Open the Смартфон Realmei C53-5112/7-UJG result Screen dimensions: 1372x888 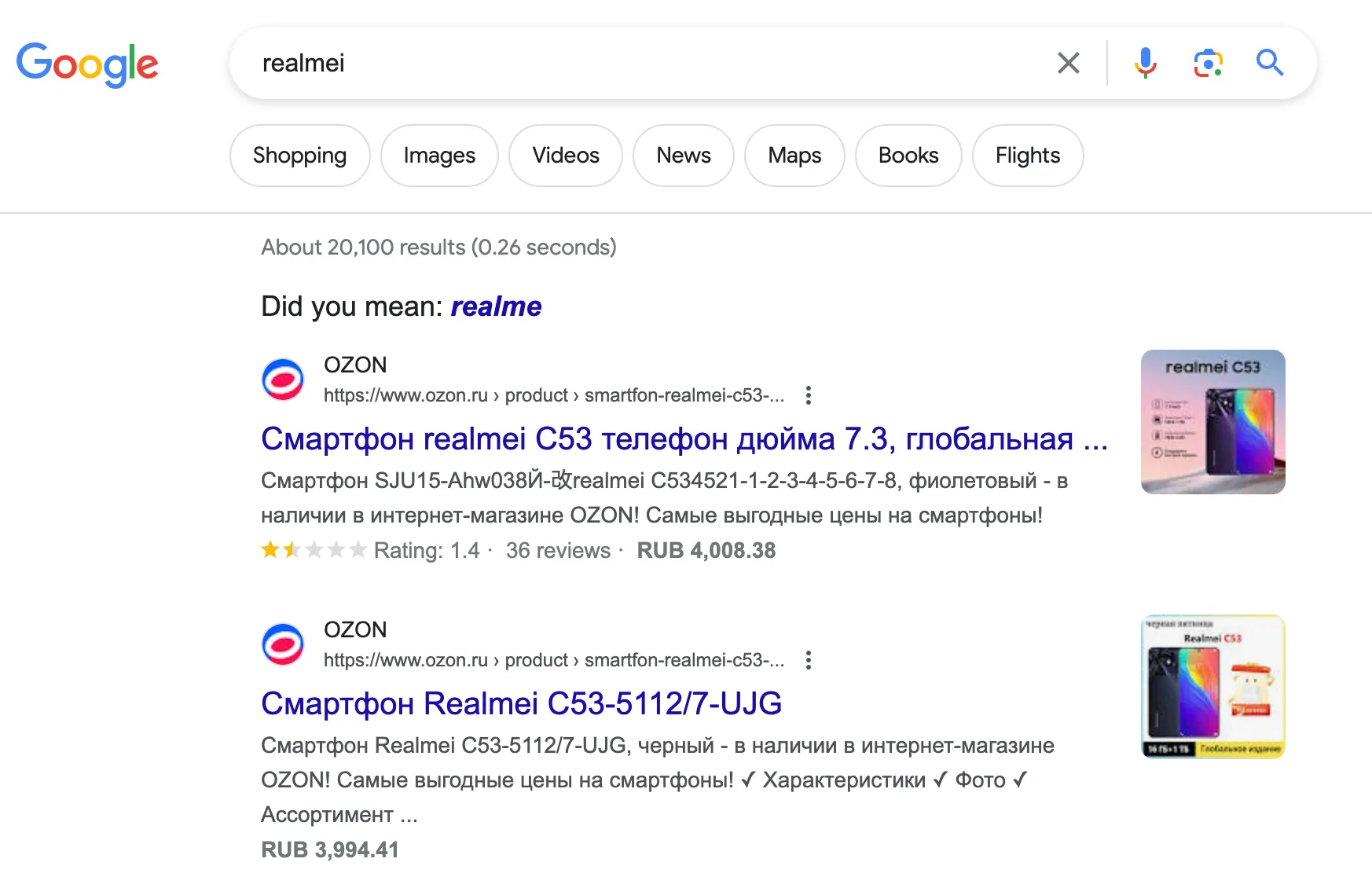click(521, 703)
